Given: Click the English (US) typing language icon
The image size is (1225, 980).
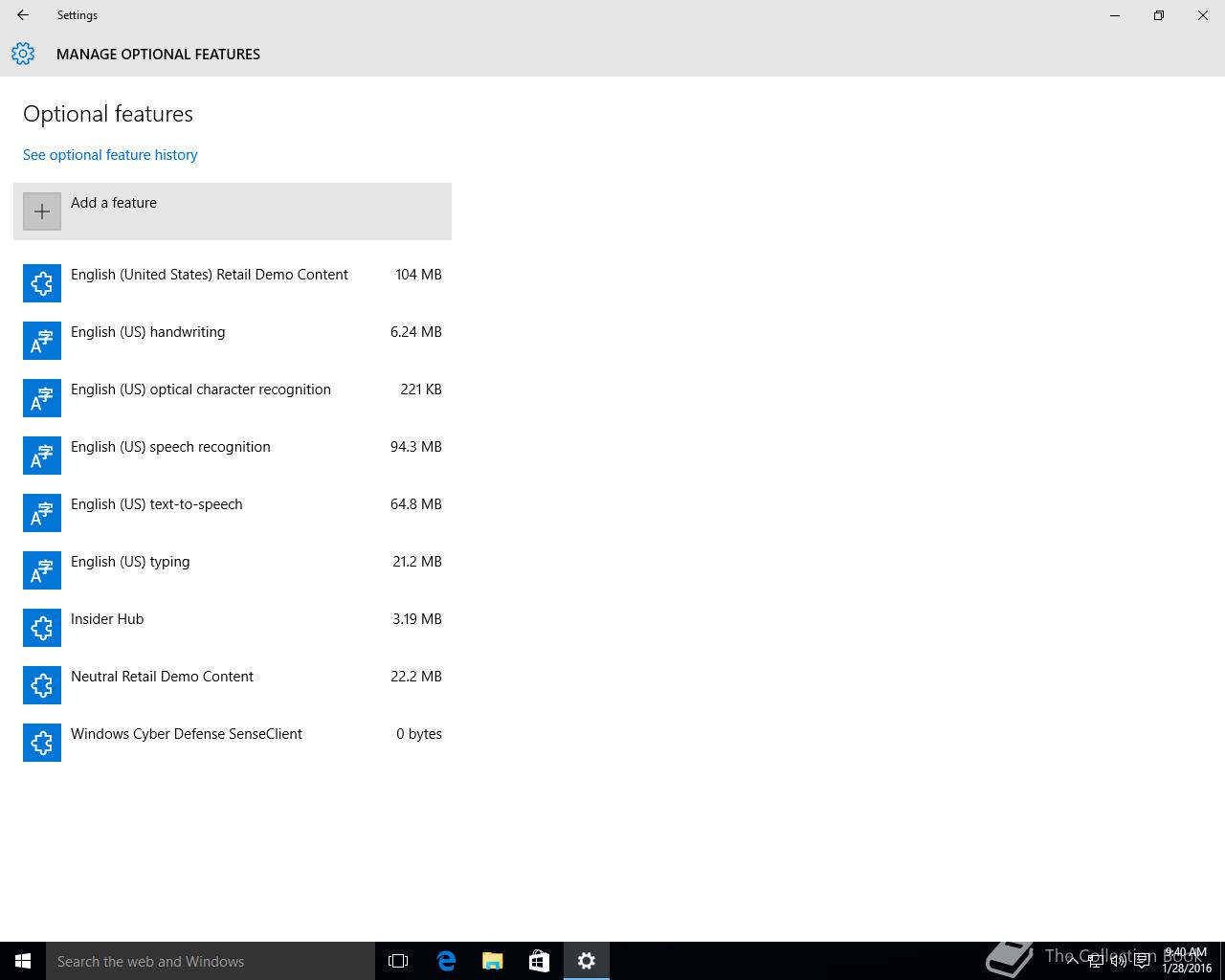Looking at the screenshot, I should pos(42,570).
